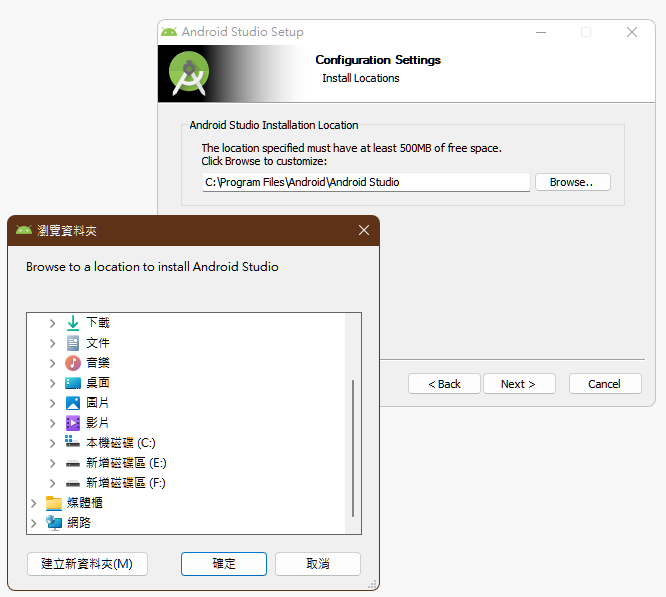Click the E: drive icon
Image resolution: width=666 pixels, height=597 pixels.
(73, 463)
